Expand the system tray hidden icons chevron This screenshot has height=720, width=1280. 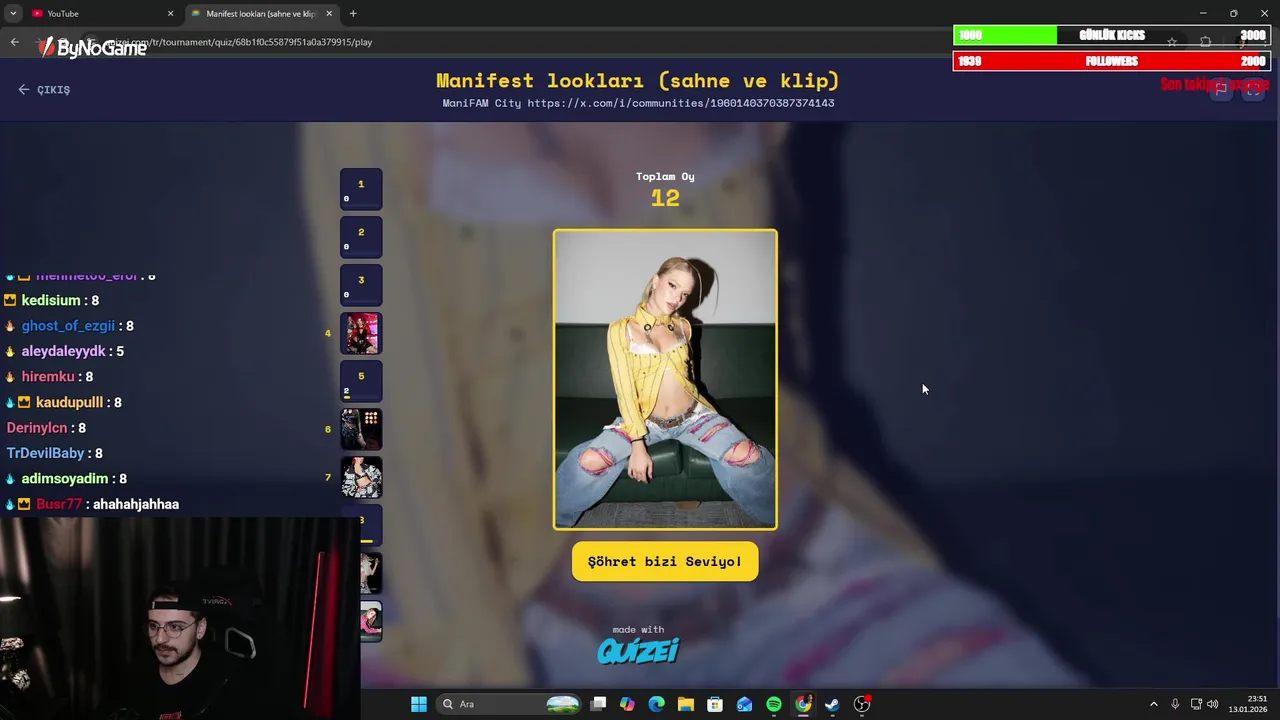[1153, 704]
